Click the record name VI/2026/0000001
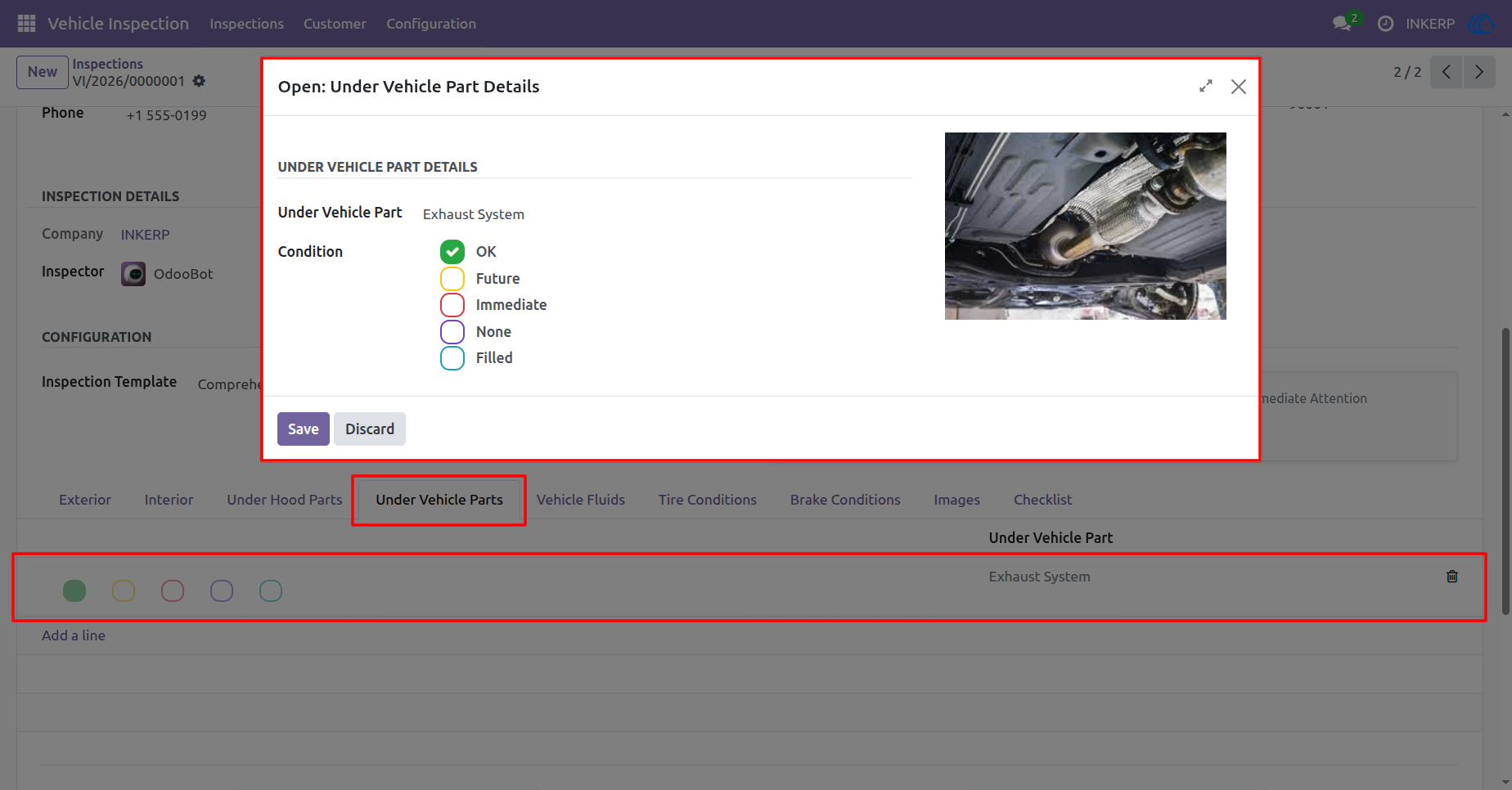The height and width of the screenshot is (790, 1512). coord(128,81)
